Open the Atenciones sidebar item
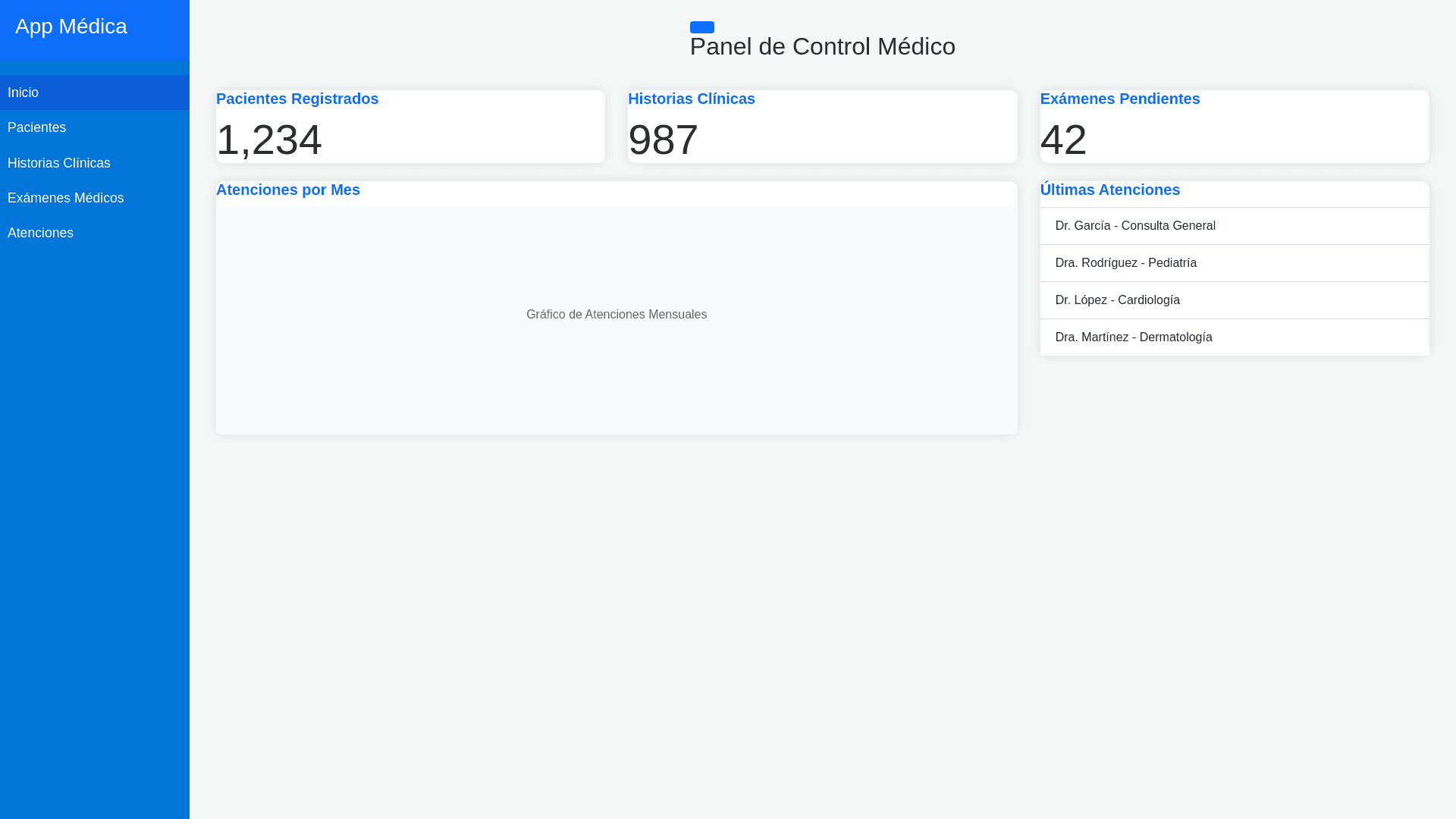Image resolution: width=1456 pixels, height=819 pixels. coord(40,233)
